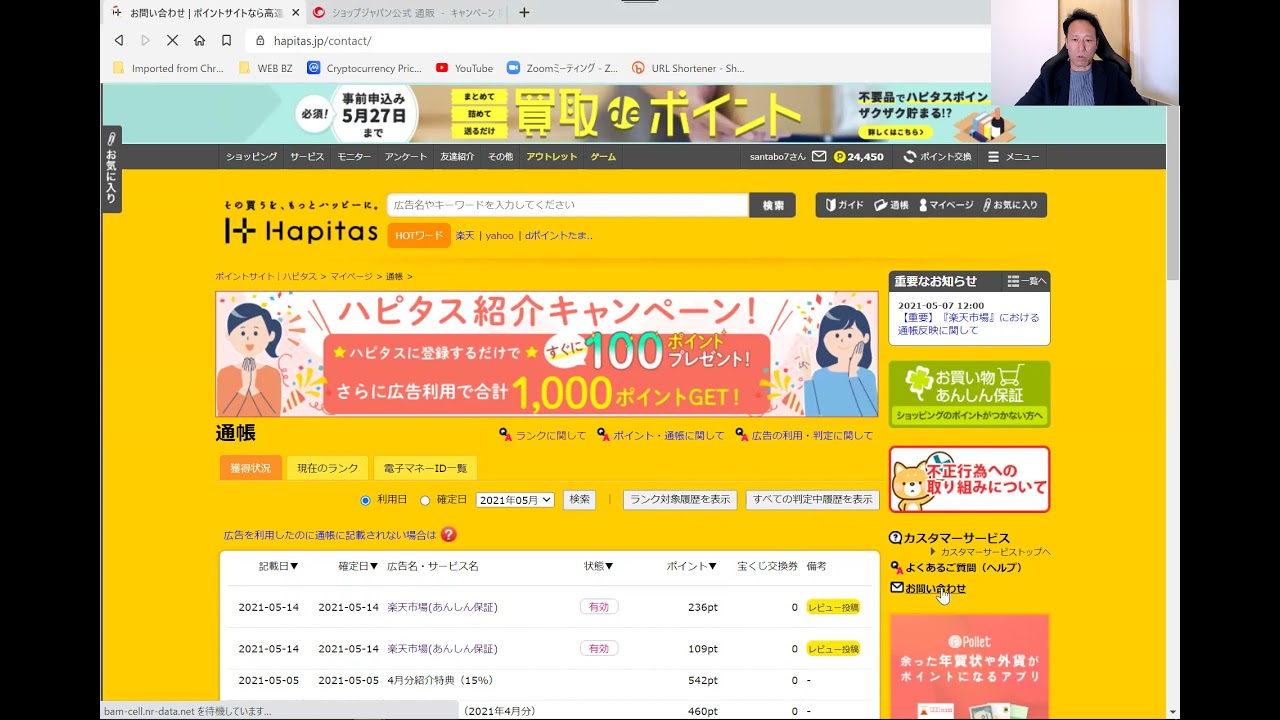Stop page loading with X button

(172, 40)
